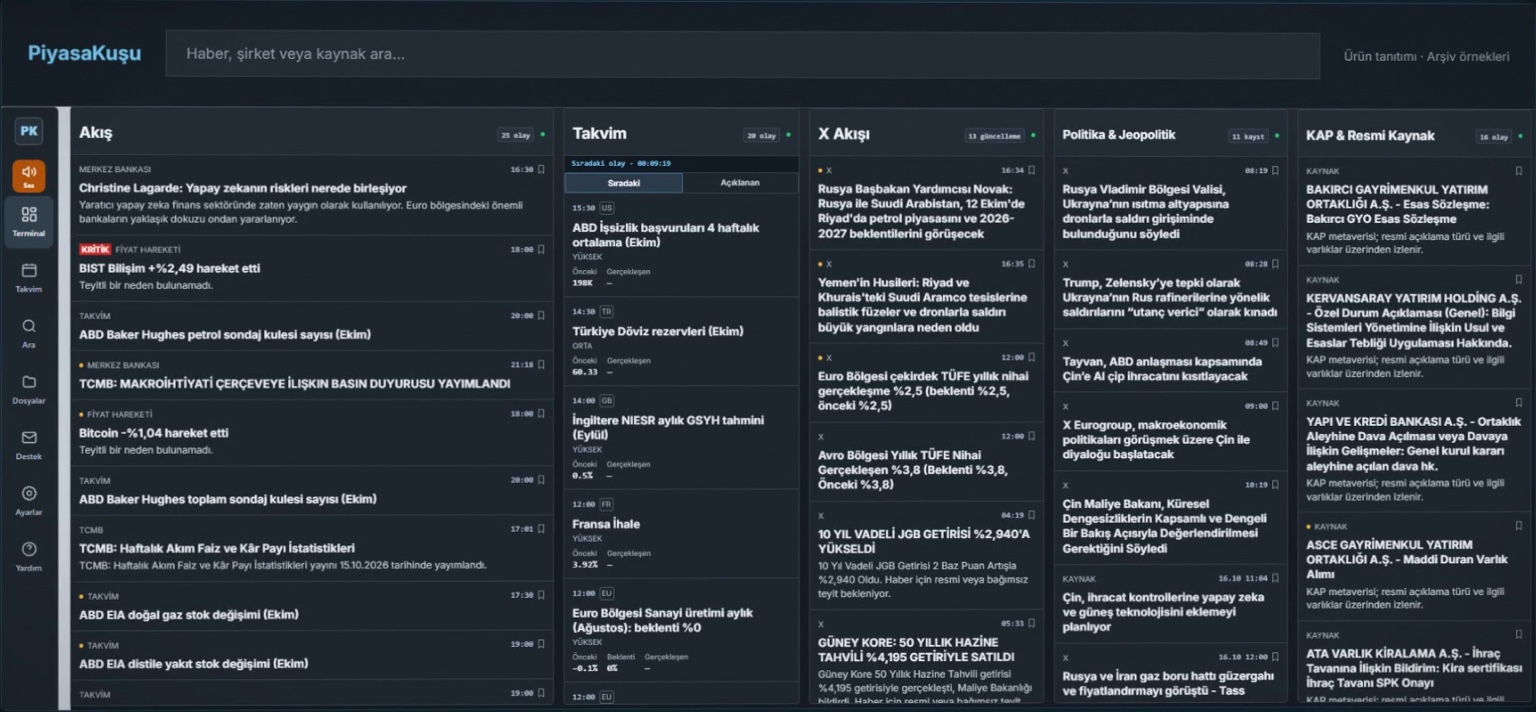Bookmark KERVANSARAY YATIRIM HOLDİNG disclosure
This screenshot has height=712, width=1536.
[x=1519, y=280]
